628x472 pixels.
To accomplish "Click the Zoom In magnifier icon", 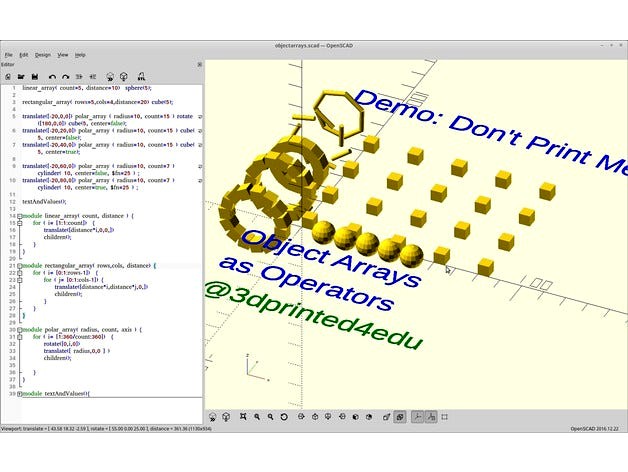I will click(x=257, y=417).
